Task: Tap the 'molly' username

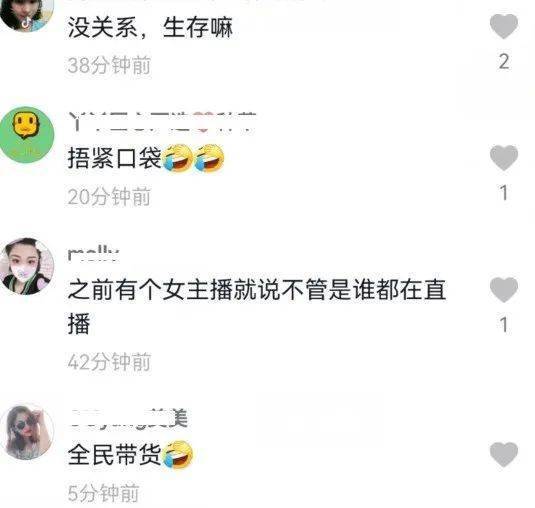Action: 93,254
